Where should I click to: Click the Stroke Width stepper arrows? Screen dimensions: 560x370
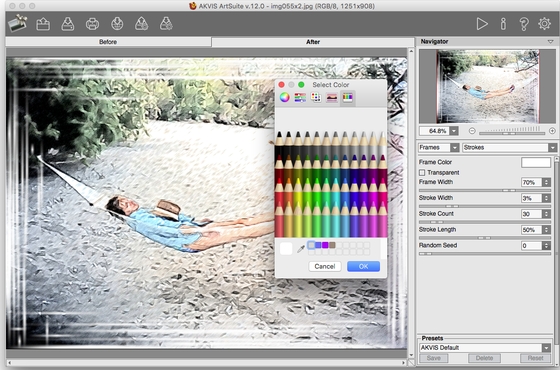(x=546, y=198)
